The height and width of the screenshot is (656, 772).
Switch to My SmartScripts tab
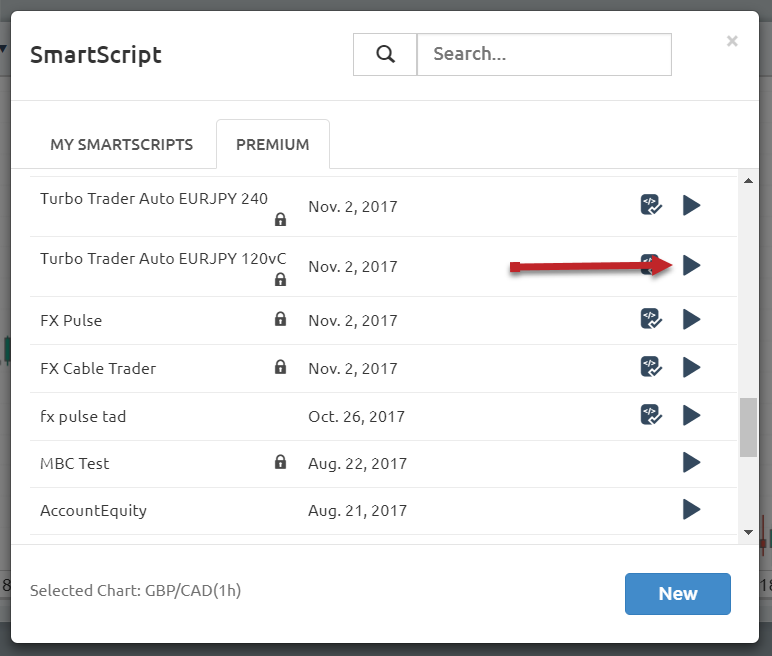pyautogui.click(x=122, y=145)
